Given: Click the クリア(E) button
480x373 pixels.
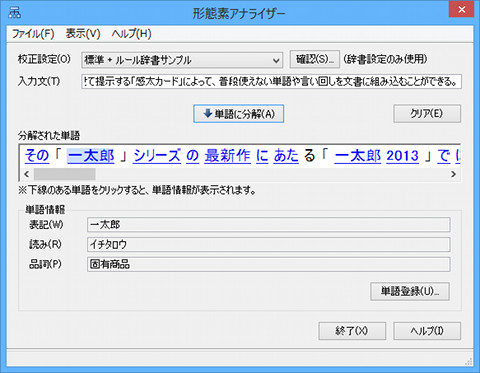Looking at the screenshot, I should pyautogui.click(x=427, y=114).
